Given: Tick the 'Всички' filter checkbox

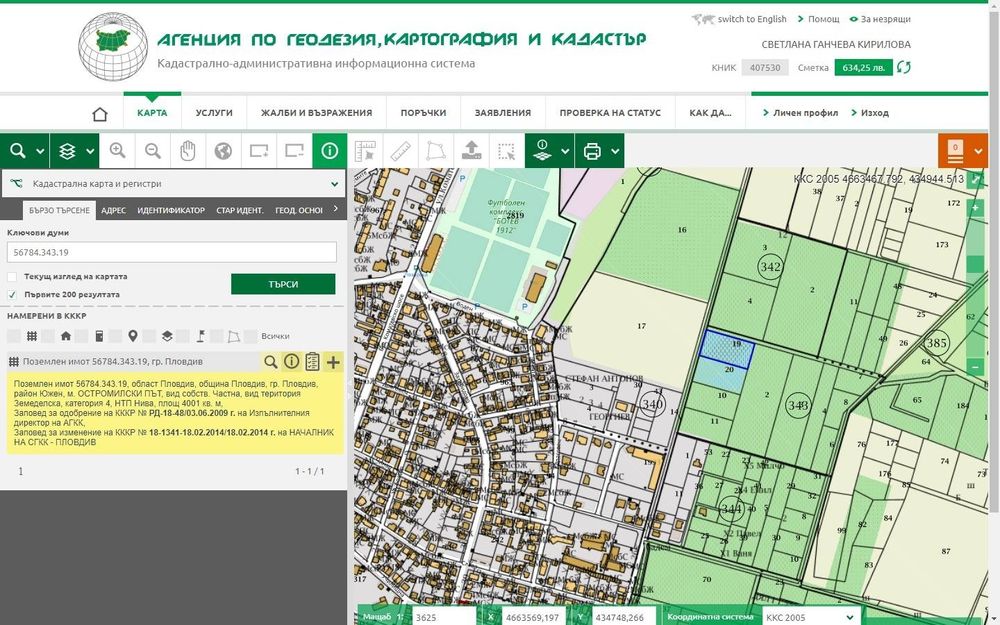Looking at the screenshot, I should point(251,336).
